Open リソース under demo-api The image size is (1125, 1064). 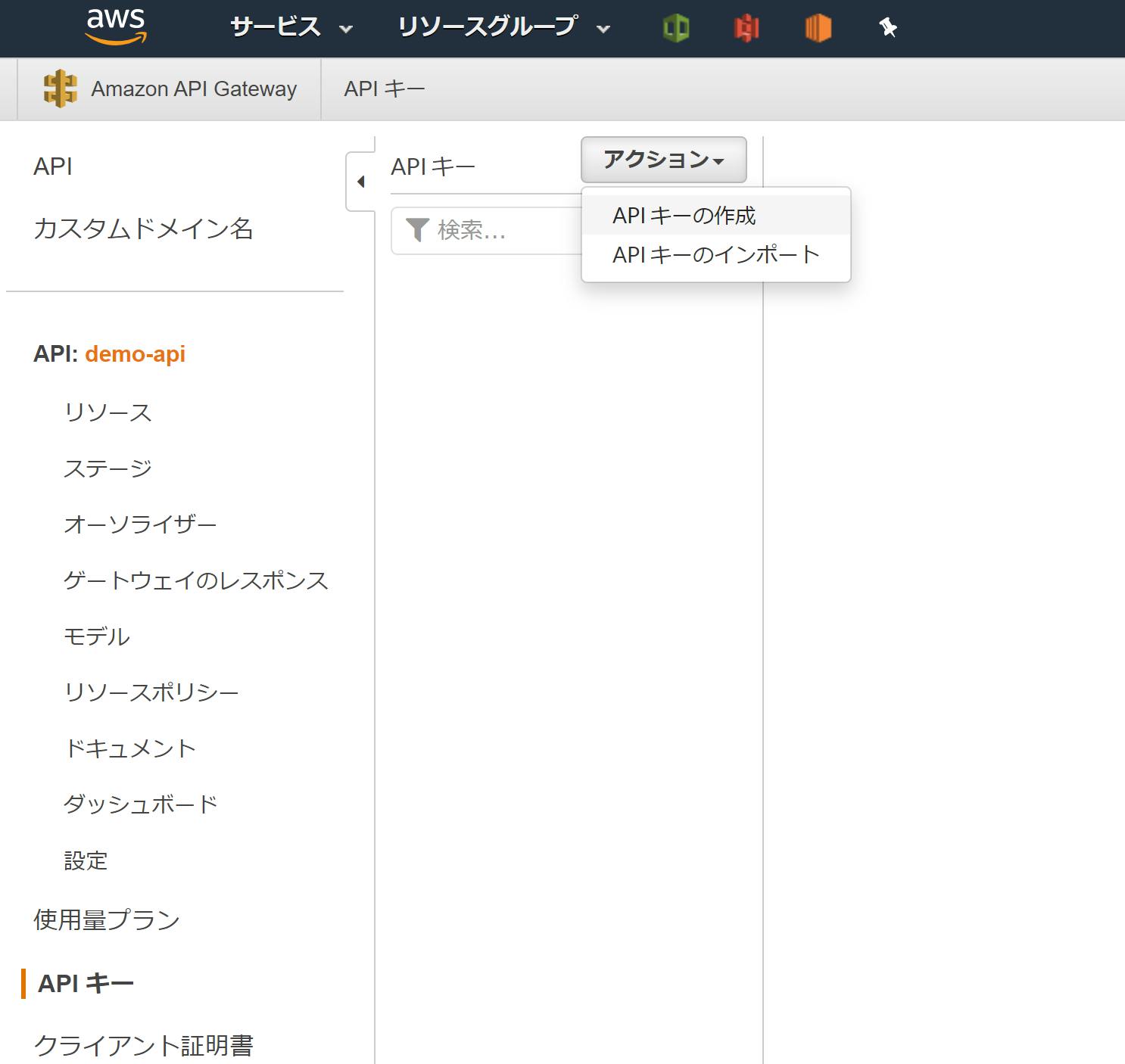[x=108, y=412]
